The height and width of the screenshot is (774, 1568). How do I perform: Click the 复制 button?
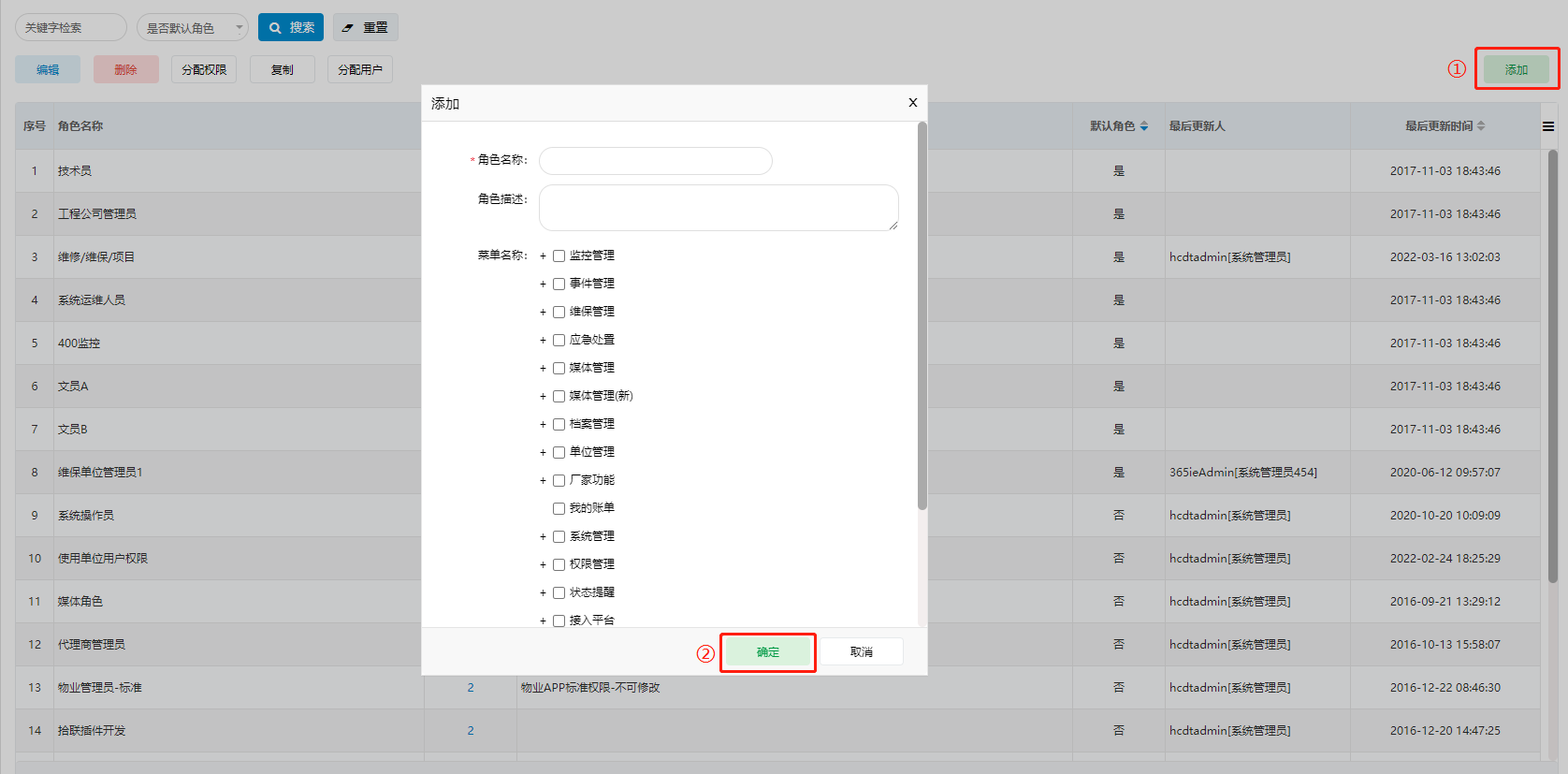[x=283, y=69]
